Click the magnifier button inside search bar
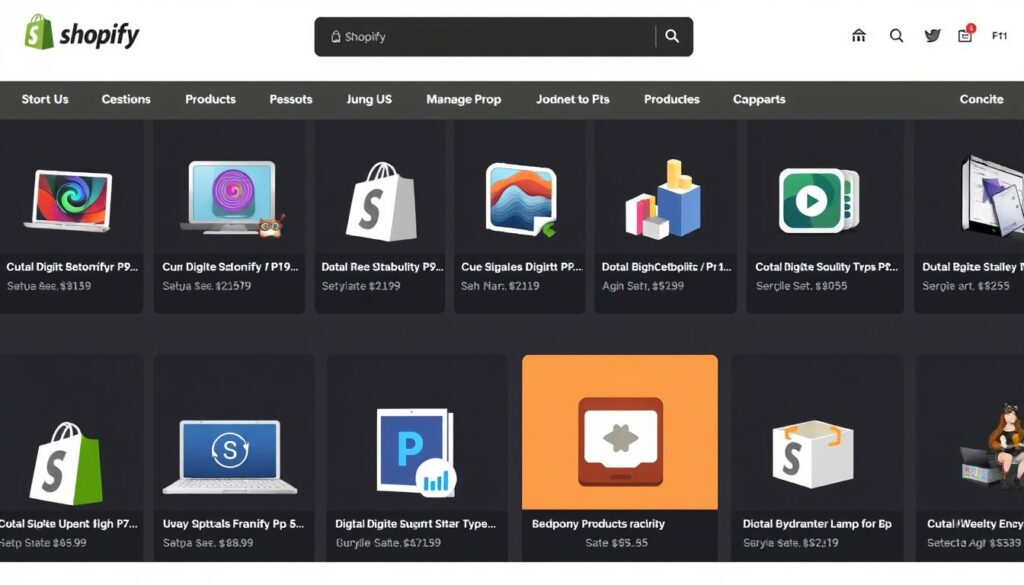Viewport: 1024px width, 585px height. [672, 36]
